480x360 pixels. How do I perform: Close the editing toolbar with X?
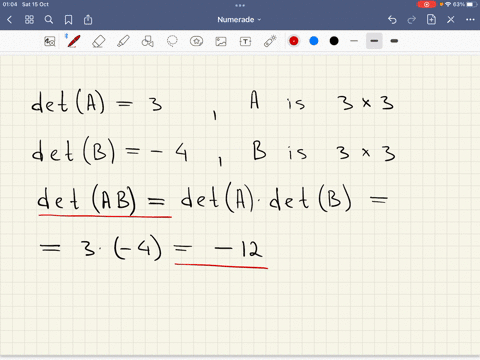click(451, 20)
